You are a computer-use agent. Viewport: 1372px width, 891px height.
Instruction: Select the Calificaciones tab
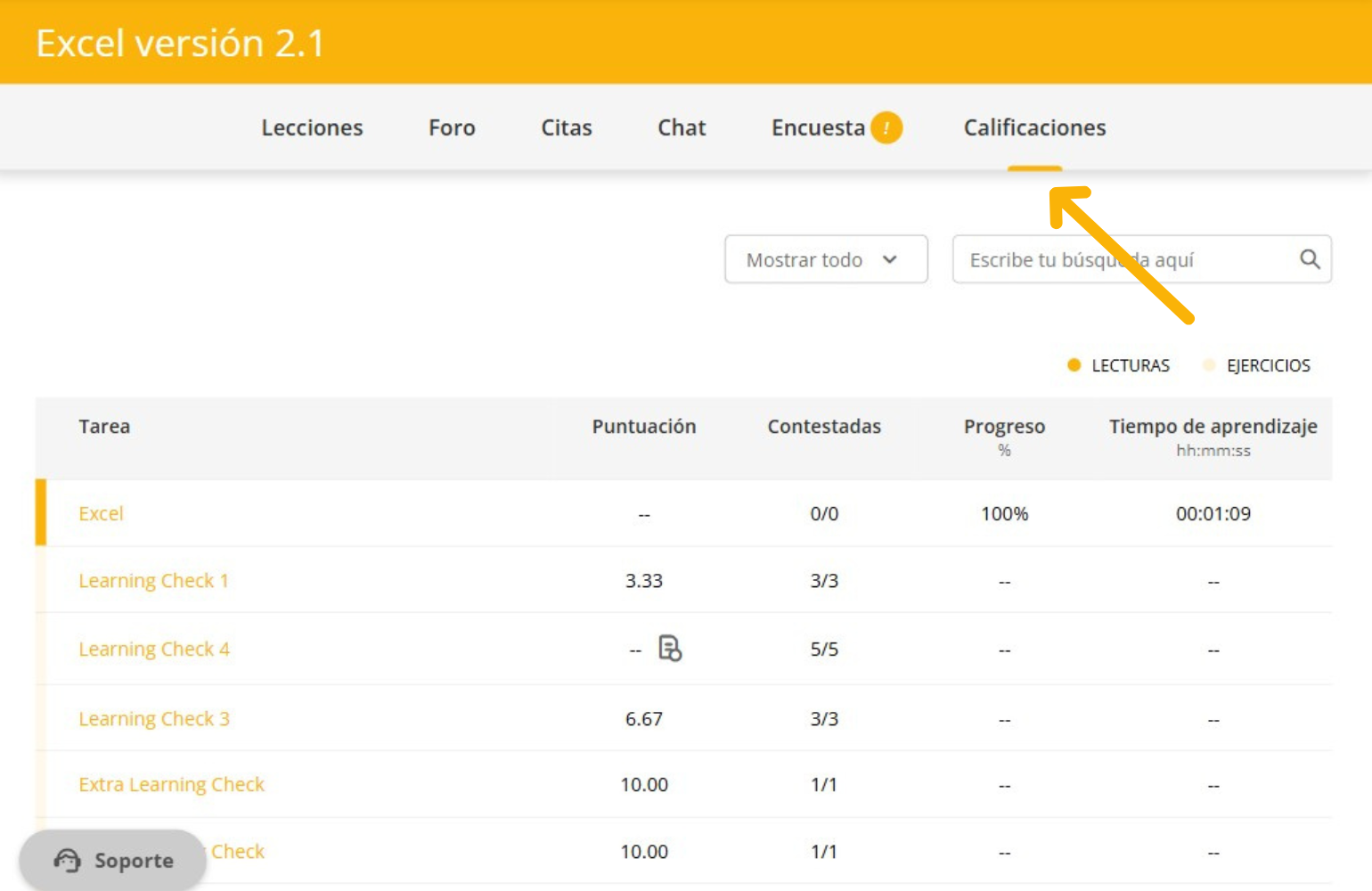tap(1034, 127)
